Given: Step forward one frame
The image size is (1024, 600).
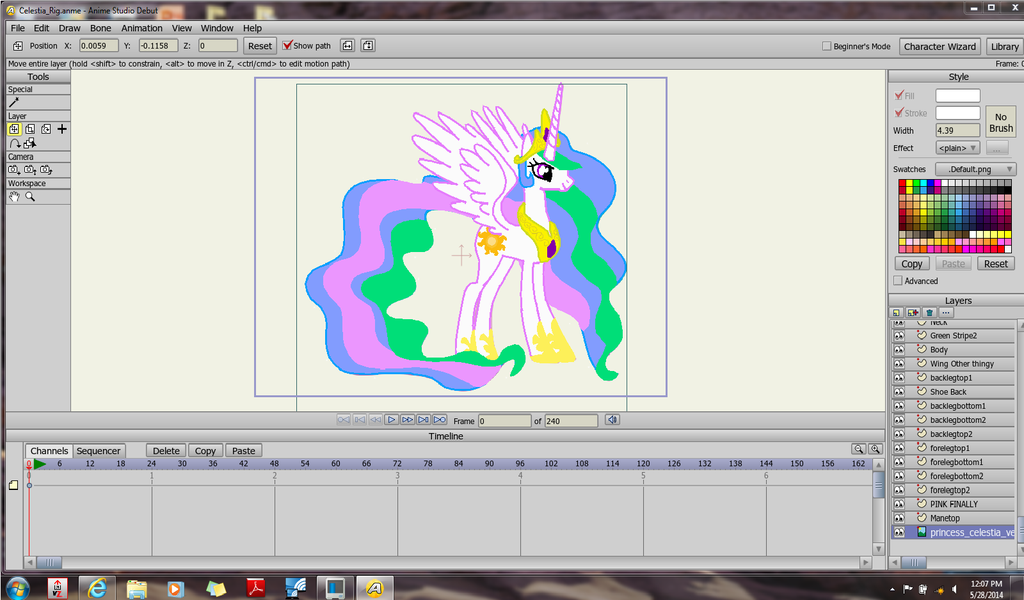Looking at the screenshot, I should tap(407, 420).
